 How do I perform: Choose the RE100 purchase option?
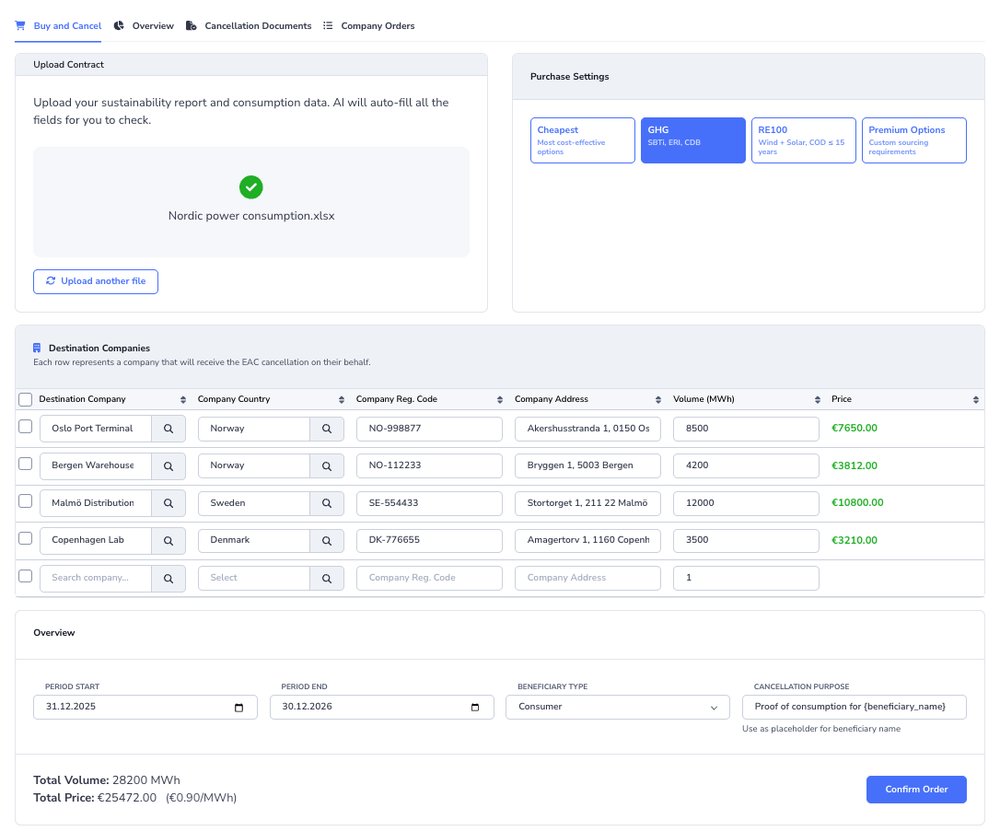pos(804,140)
